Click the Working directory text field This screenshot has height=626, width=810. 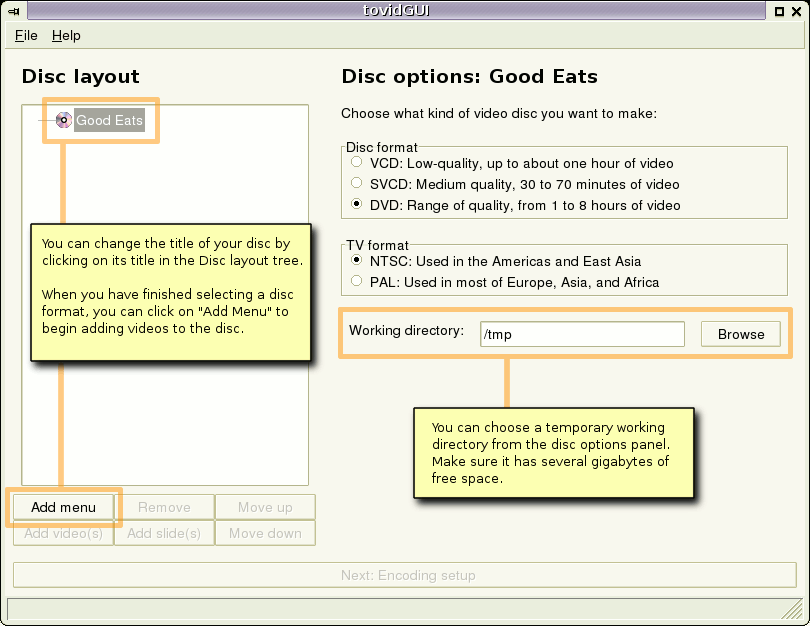click(582, 334)
